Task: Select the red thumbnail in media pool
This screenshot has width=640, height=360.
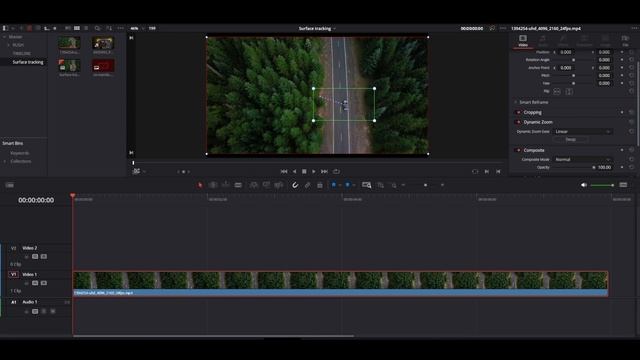Action: (x=103, y=66)
